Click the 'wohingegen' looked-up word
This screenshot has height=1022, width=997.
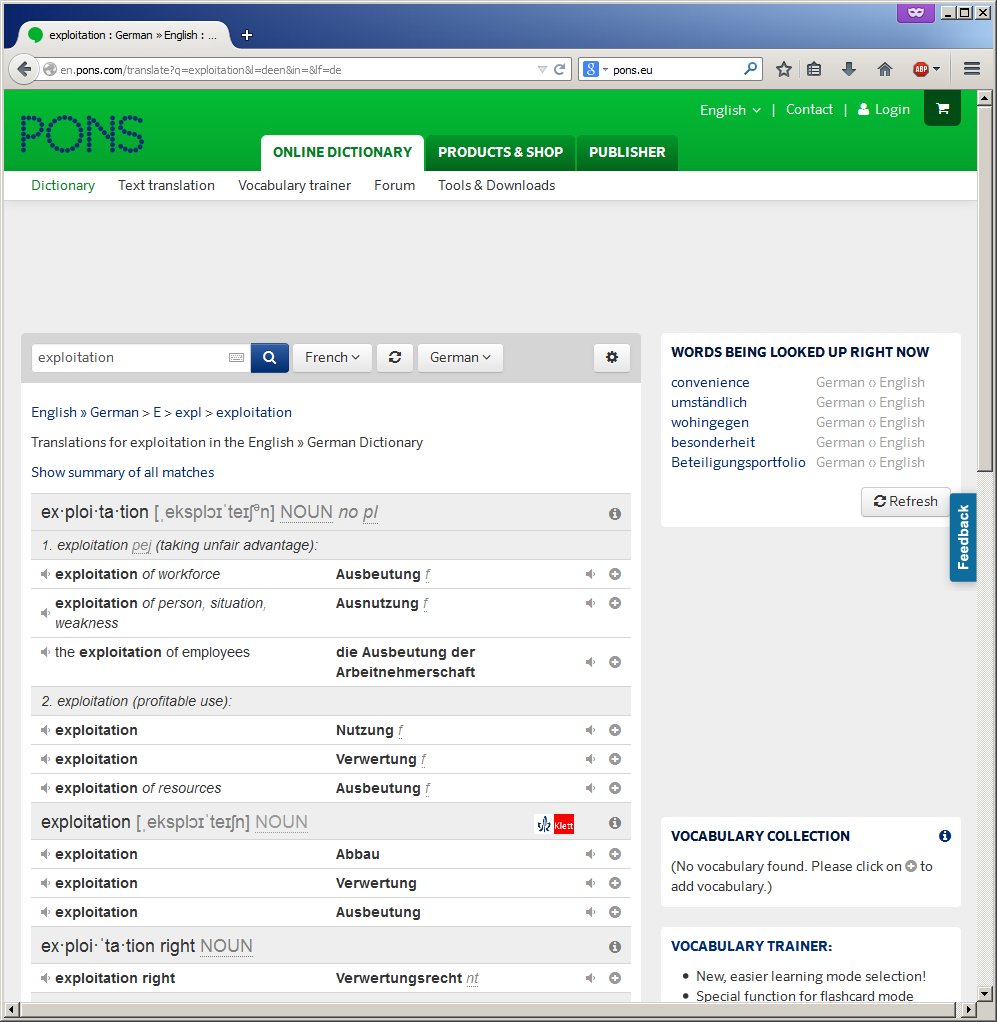coord(710,423)
